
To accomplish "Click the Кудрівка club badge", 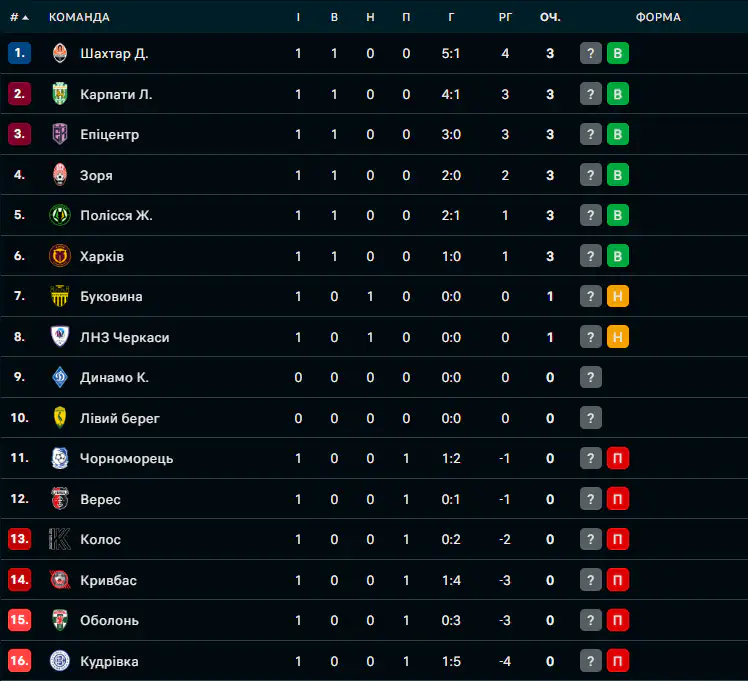I will point(60,660).
